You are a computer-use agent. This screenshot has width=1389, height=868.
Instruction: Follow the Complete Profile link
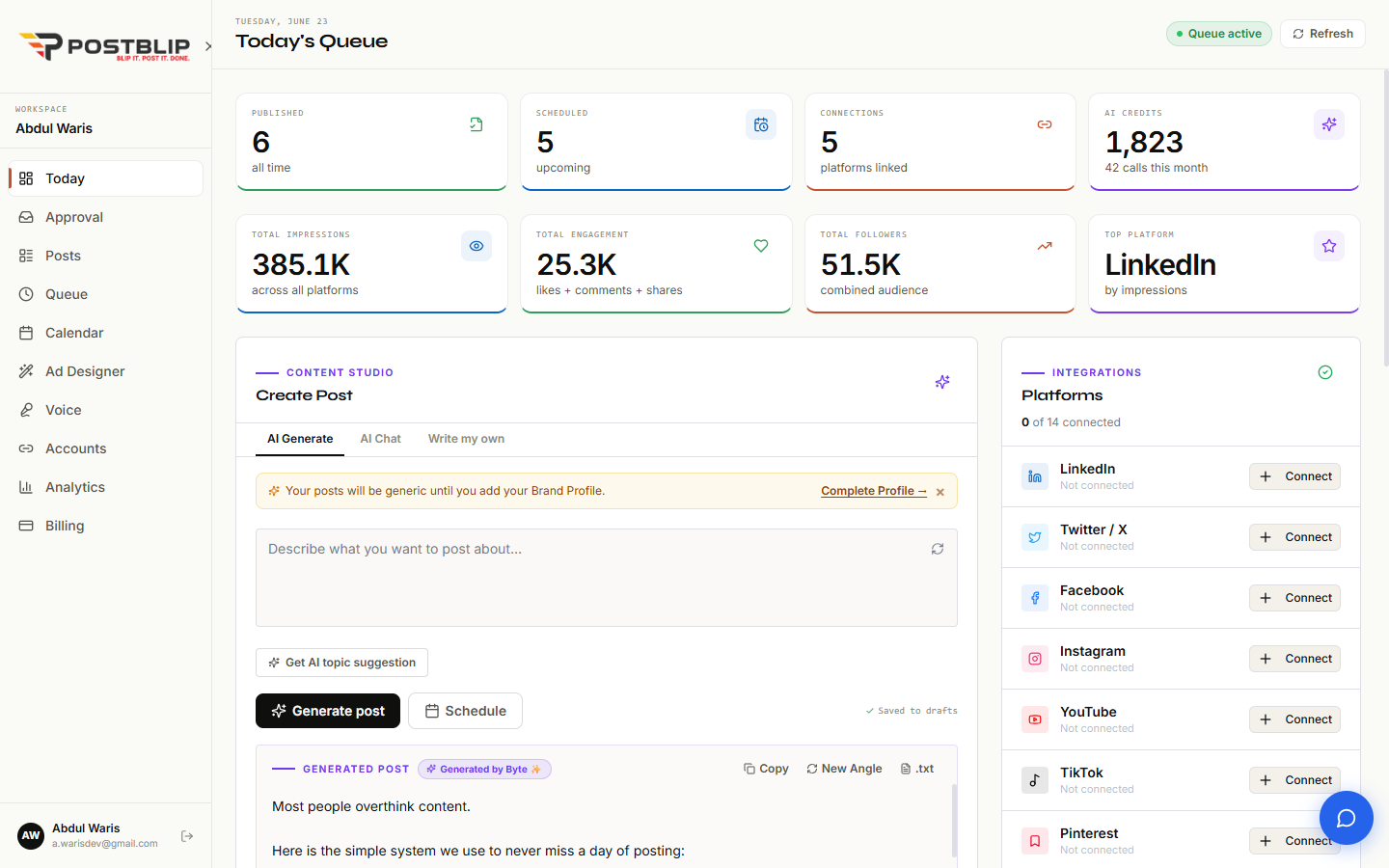pyautogui.click(x=874, y=491)
